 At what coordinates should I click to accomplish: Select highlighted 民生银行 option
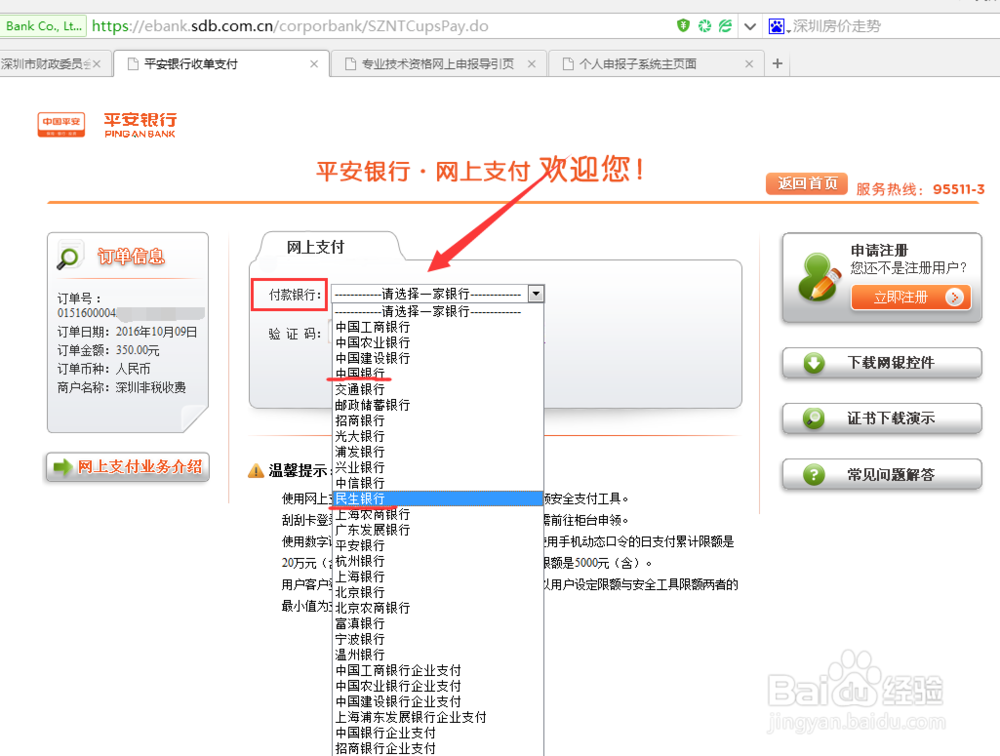point(438,499)
